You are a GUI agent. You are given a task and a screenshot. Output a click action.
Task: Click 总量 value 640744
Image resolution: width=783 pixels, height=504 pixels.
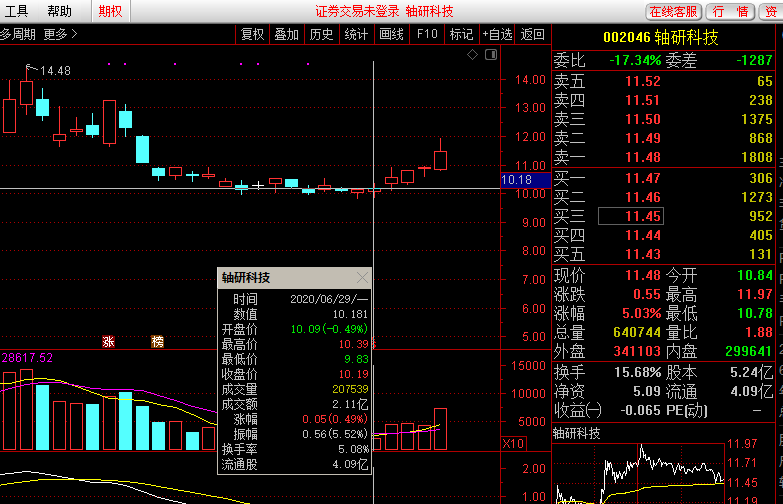click(x=637, y=332)
